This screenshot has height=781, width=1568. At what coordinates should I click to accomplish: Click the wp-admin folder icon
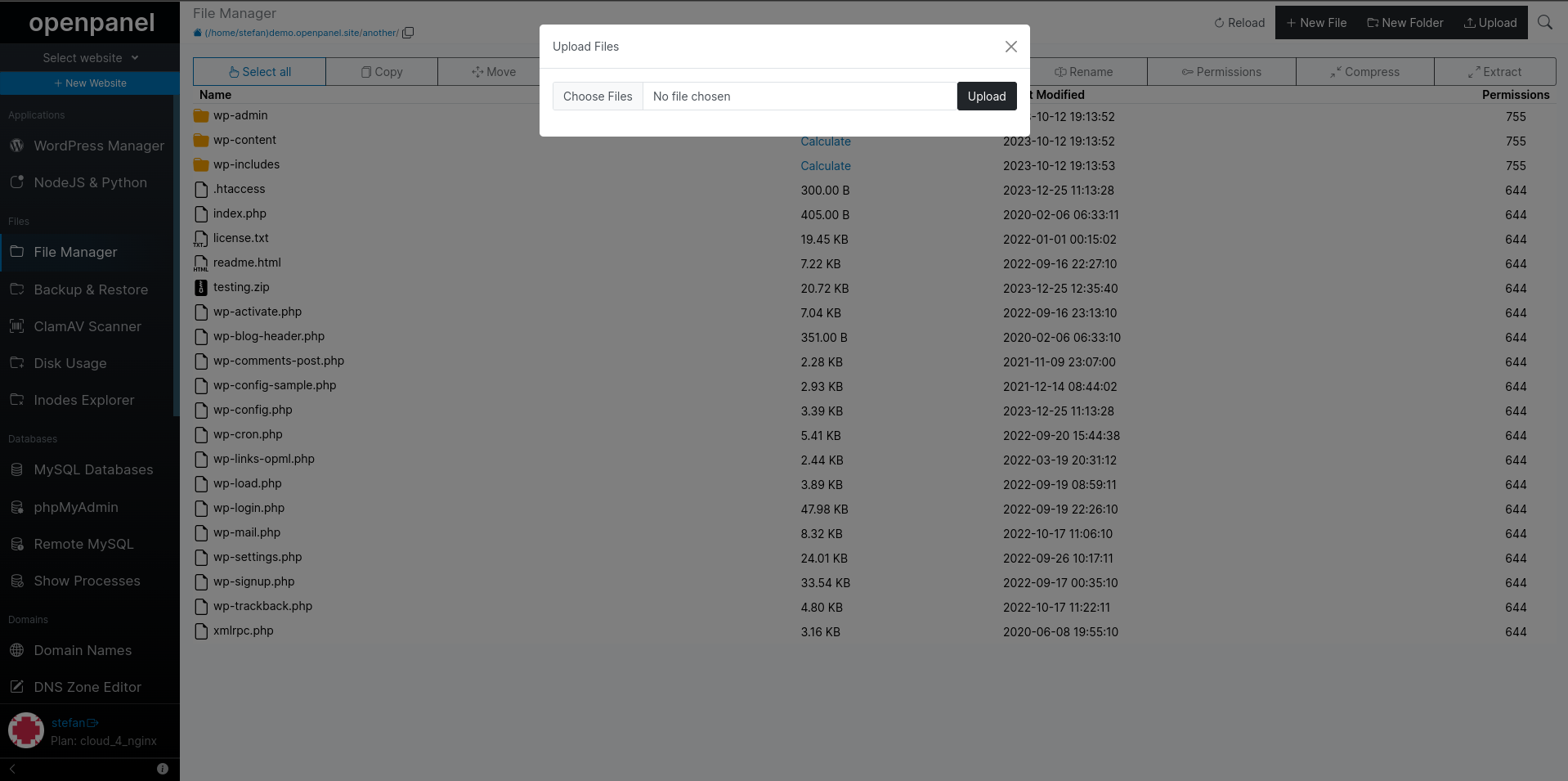(x=201, y=116)
